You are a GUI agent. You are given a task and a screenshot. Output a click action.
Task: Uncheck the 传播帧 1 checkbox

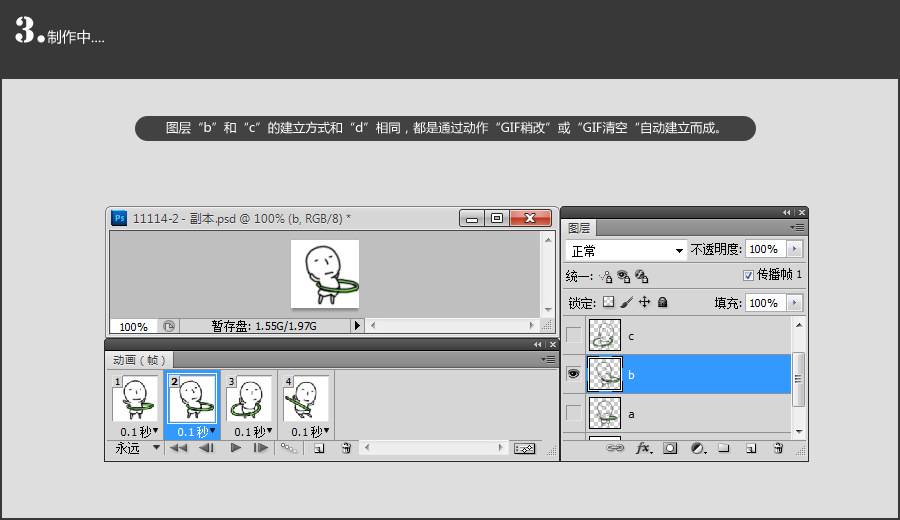click(748, 275)
